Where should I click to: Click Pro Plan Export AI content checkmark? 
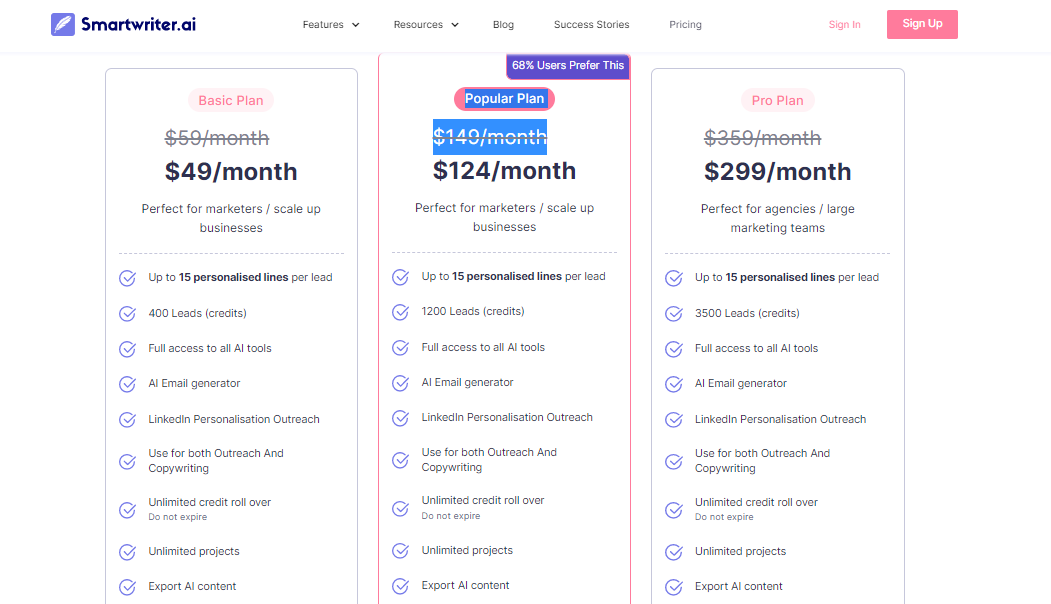673,587
